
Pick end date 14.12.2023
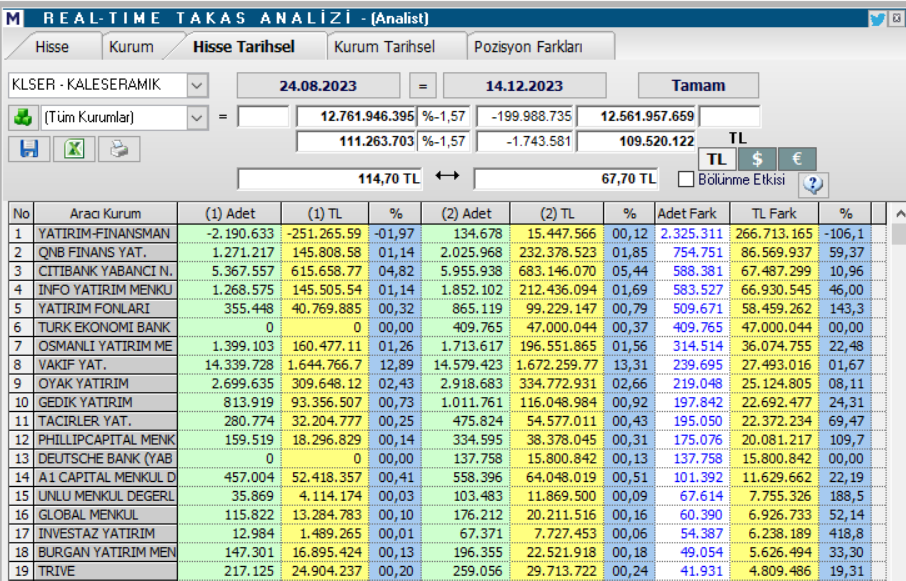coord(524,85)
